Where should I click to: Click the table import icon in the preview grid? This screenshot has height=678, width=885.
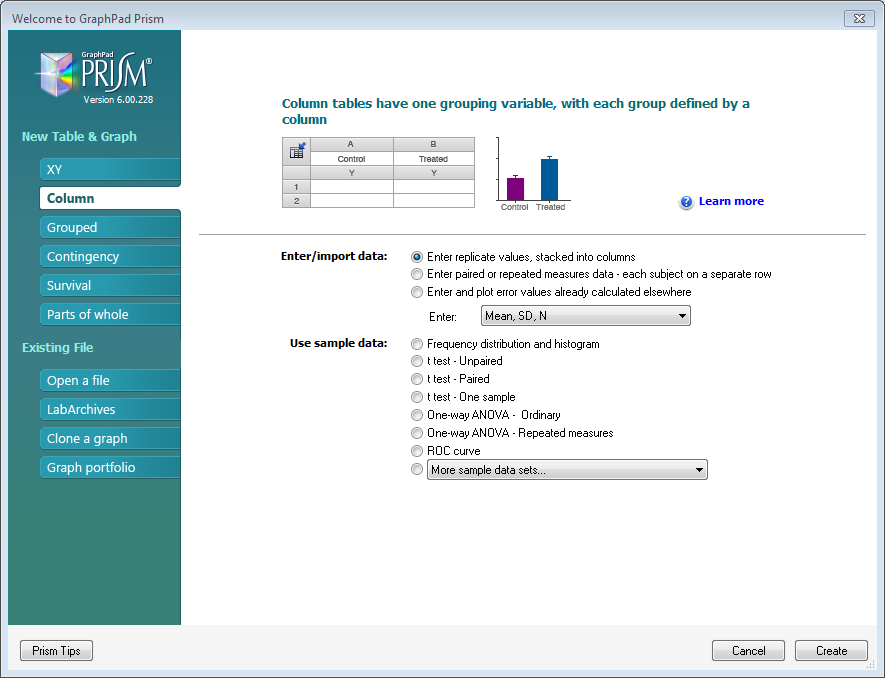point(297,152)
